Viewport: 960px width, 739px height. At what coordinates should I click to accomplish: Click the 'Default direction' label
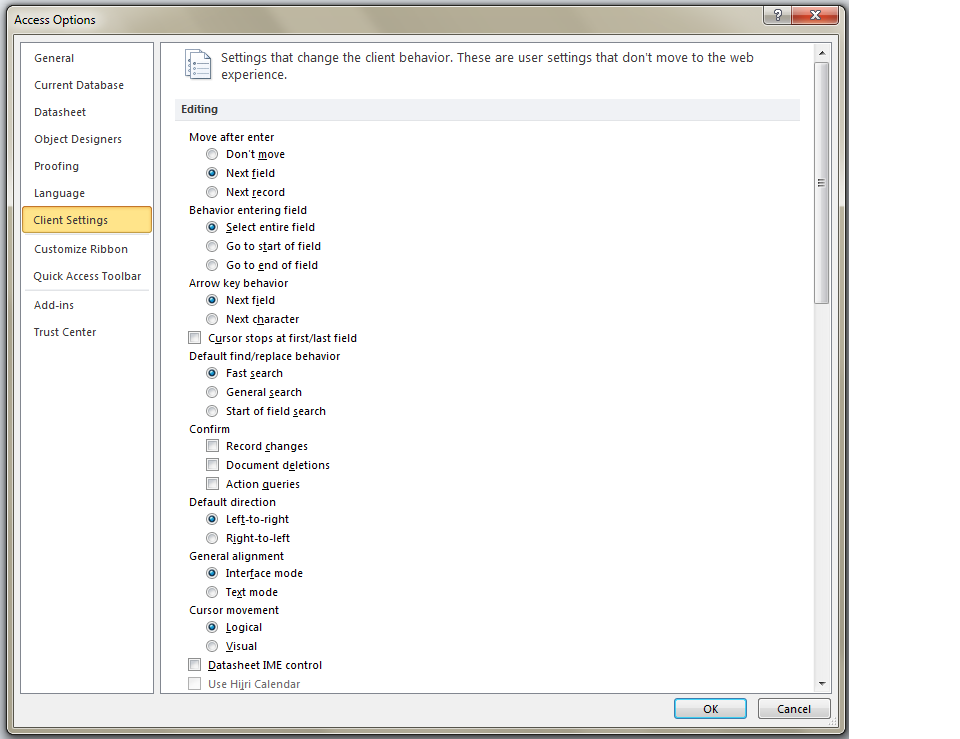[x=233, y=502]
